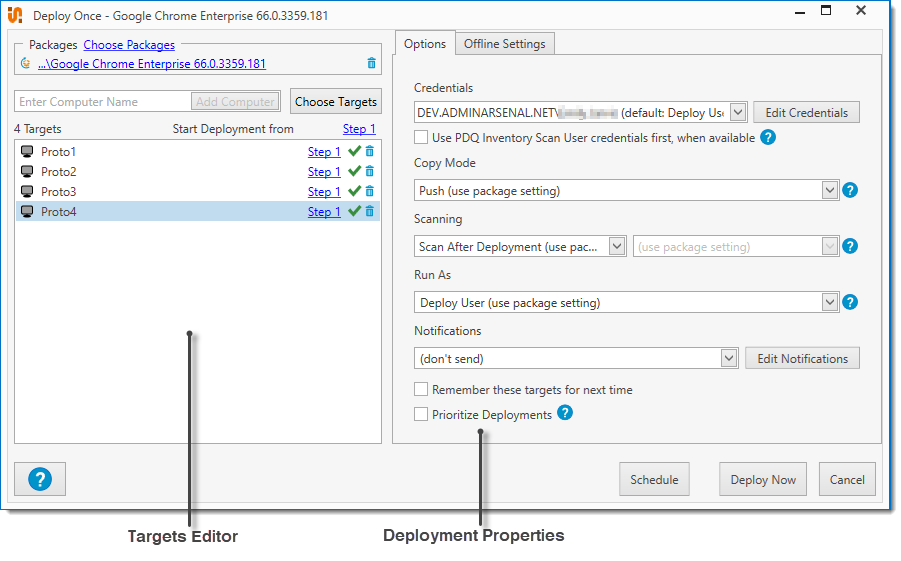
Task: Delete the Google Chrome Enterprise package trash icon
Action: (372, 63)
